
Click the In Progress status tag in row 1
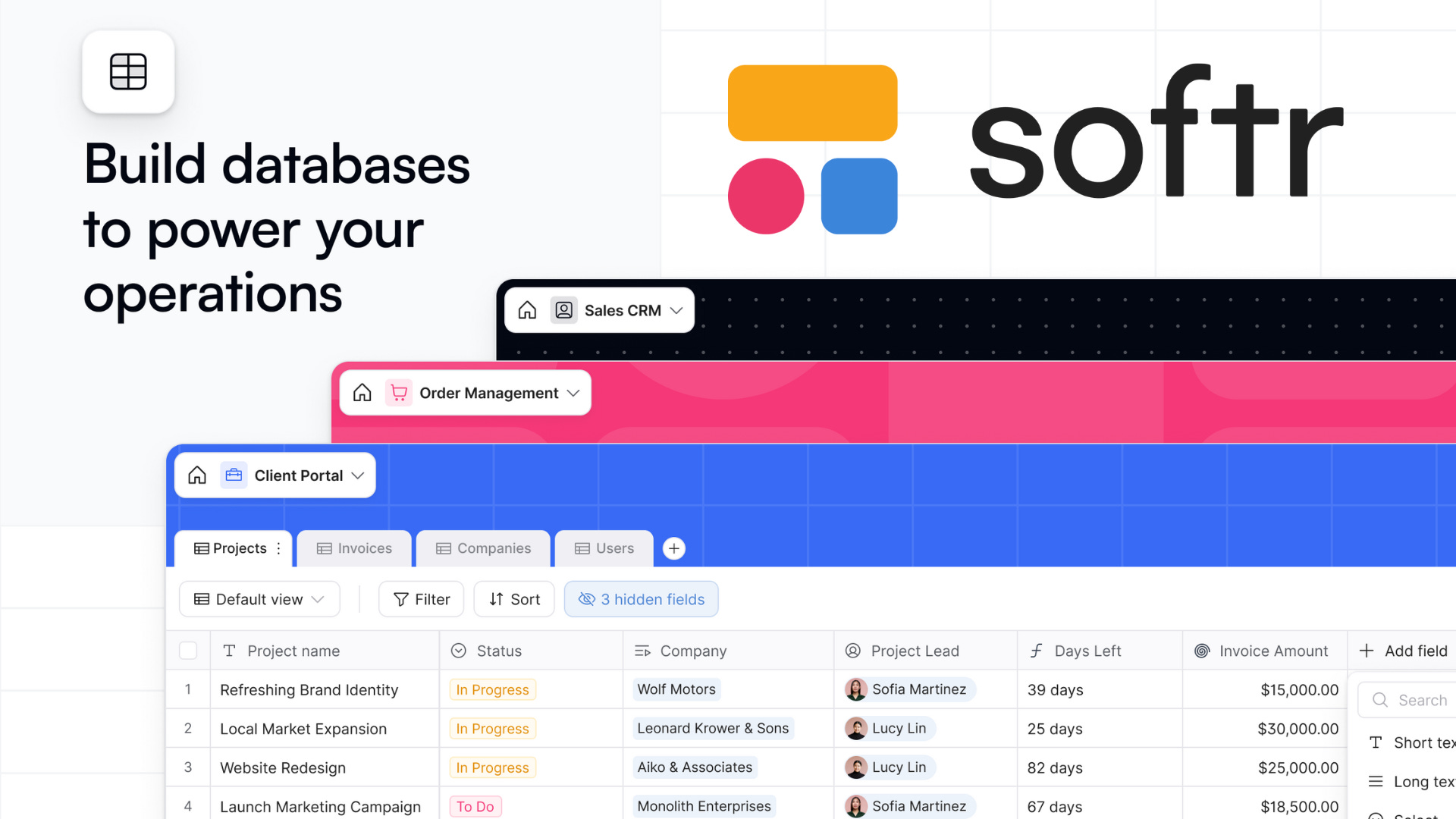492,689
